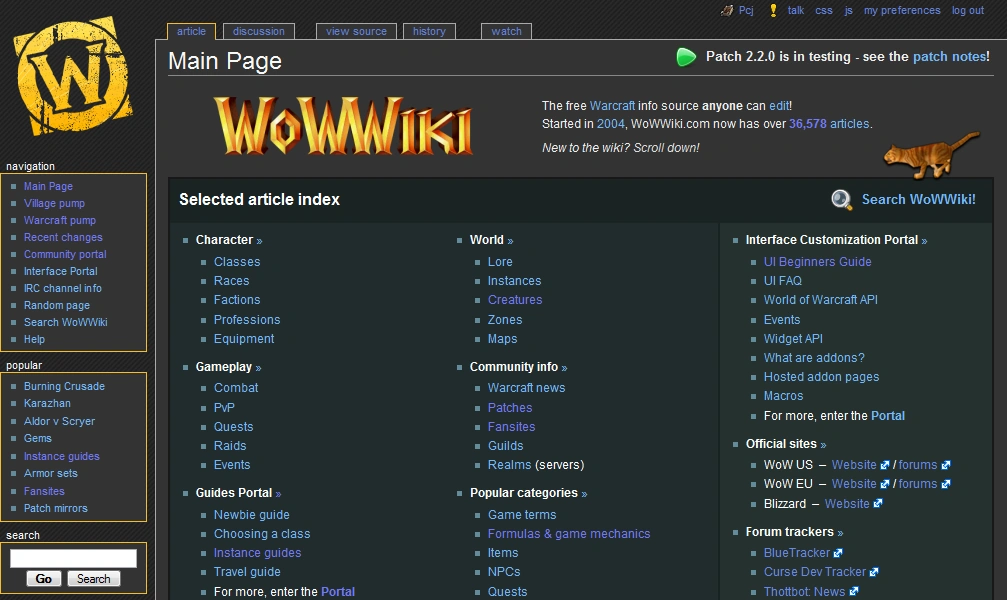Viewport: 1007px width, 600px height.
Task: Click external link icon after Thottbot News
Action: coord(854,592)
